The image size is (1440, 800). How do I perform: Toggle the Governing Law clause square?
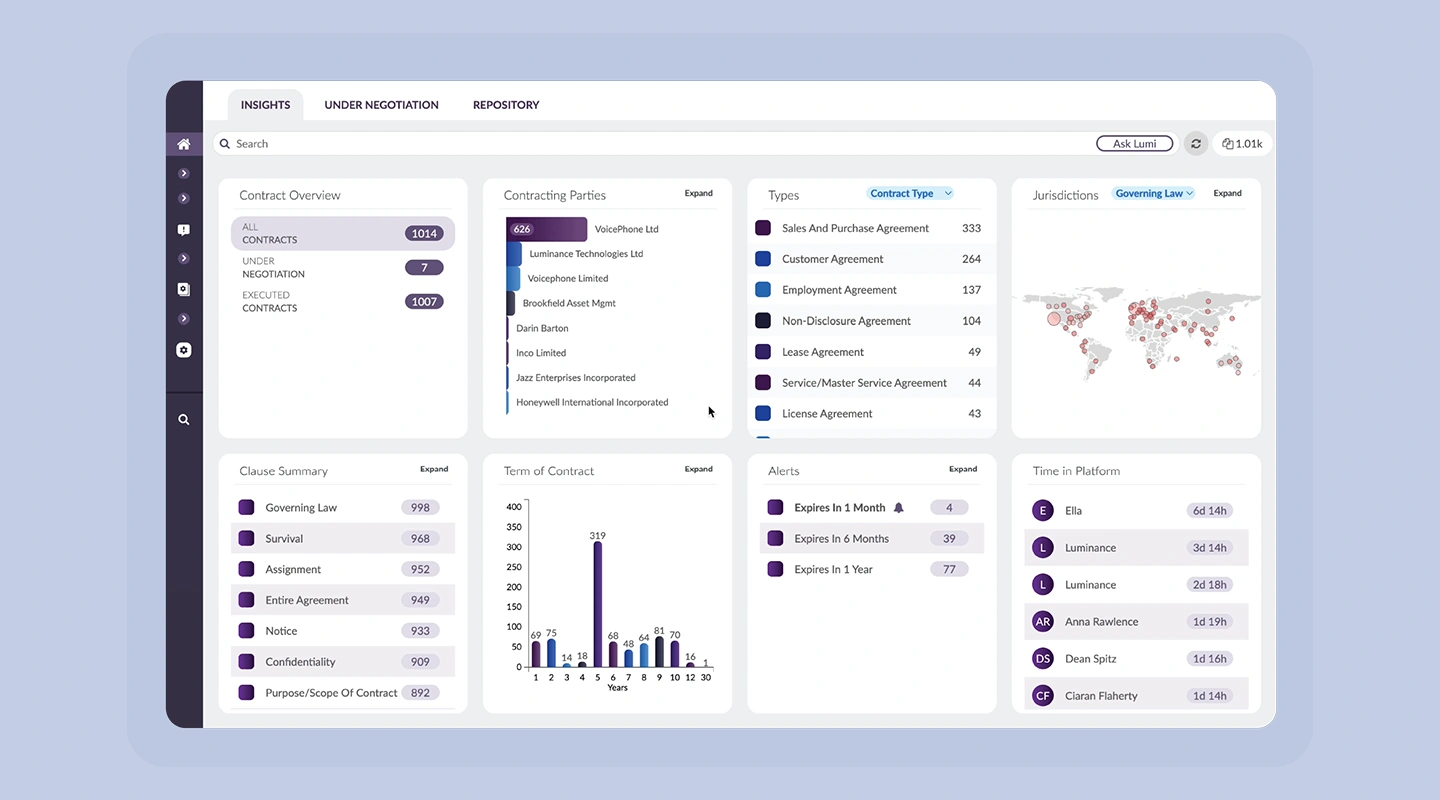(246, 508)
